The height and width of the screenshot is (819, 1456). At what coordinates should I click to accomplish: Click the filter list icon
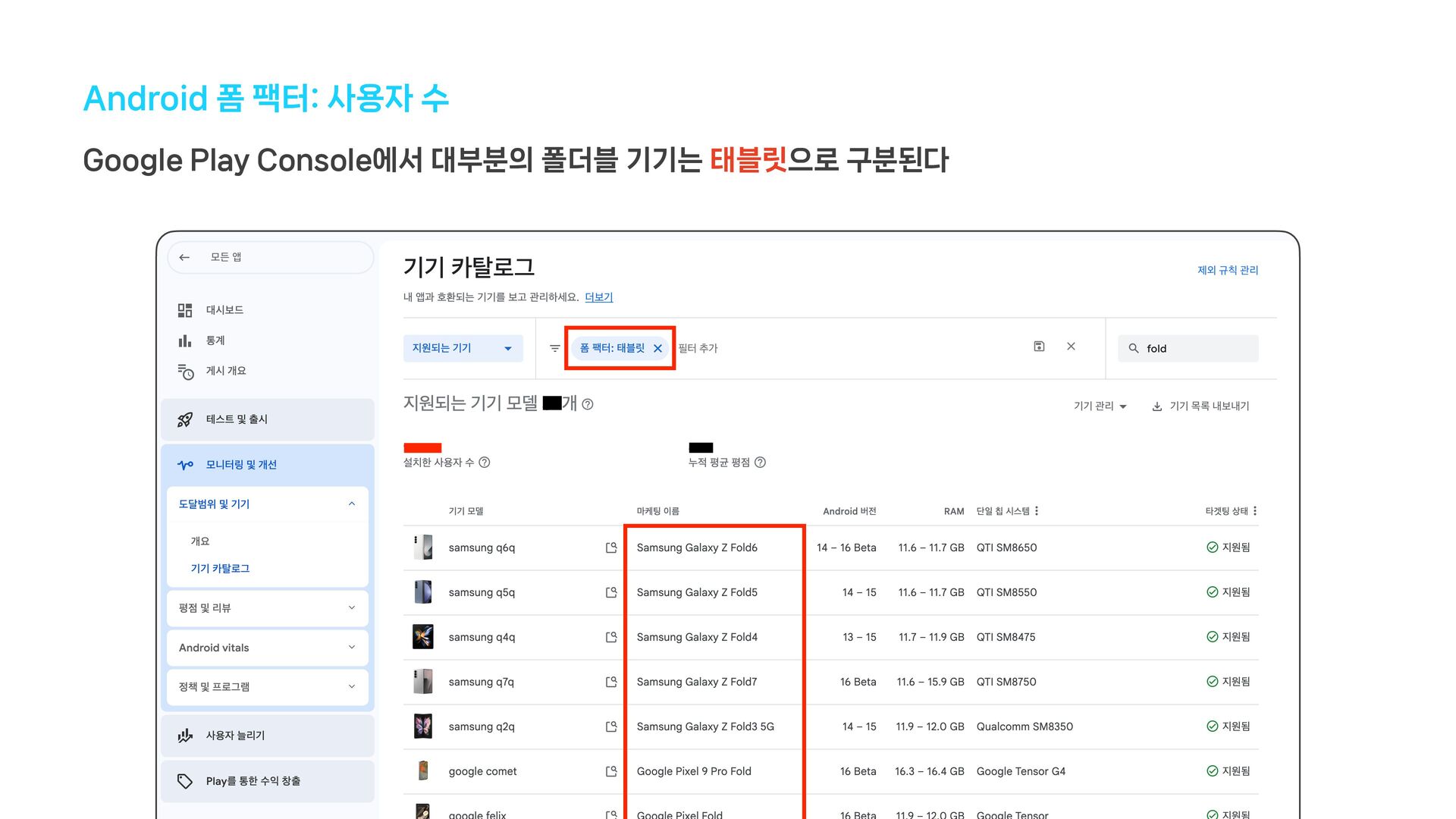(555, 349)
